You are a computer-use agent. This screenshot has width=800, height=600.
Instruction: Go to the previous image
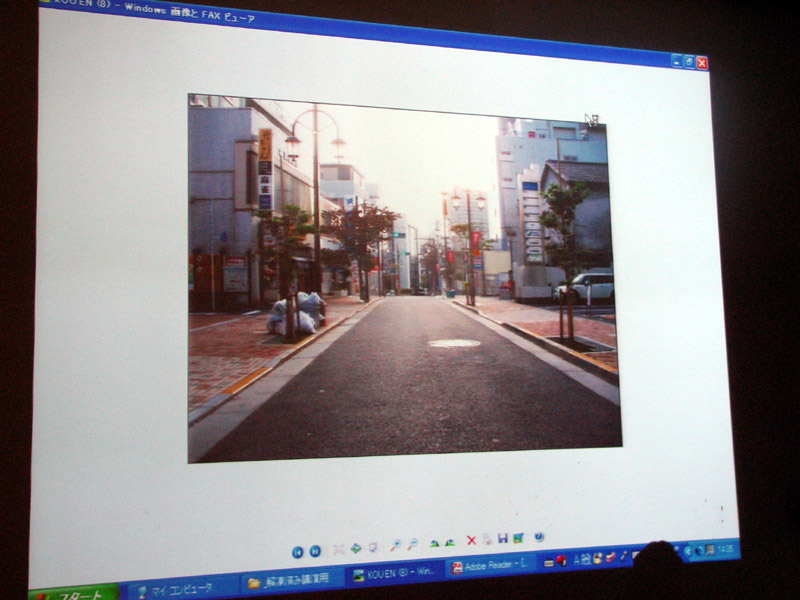297,552
